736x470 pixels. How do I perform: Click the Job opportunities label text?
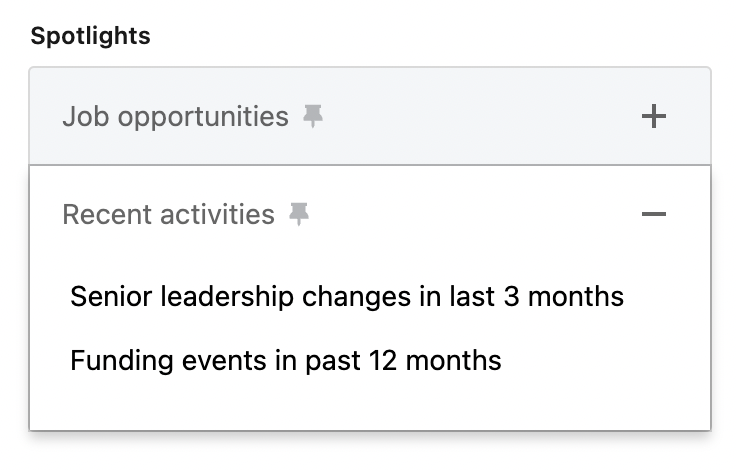pos(175,117)
